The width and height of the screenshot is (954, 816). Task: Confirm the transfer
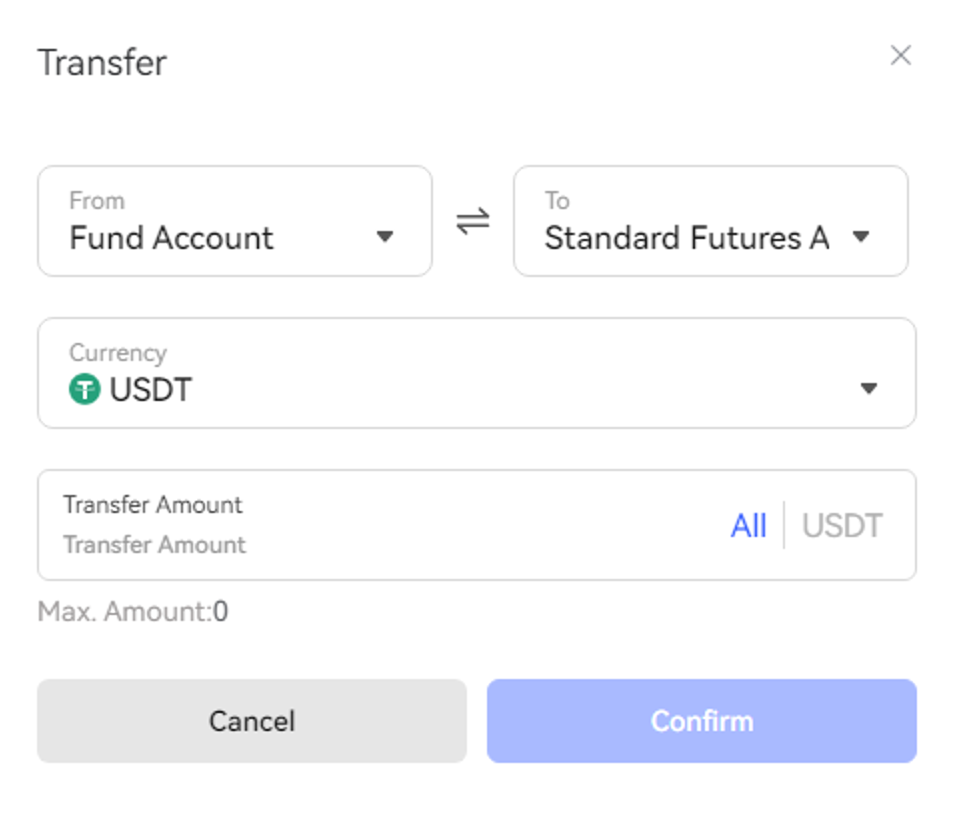[701, 721]
